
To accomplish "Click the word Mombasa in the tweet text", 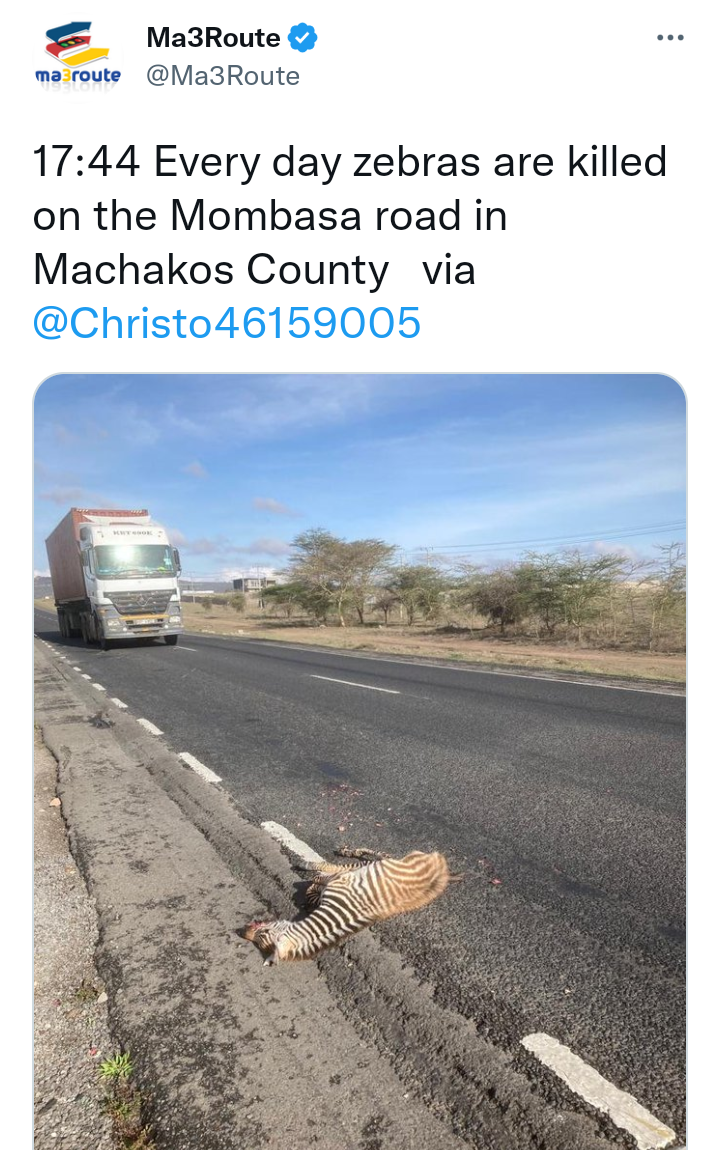I will [x=266, y=216].
